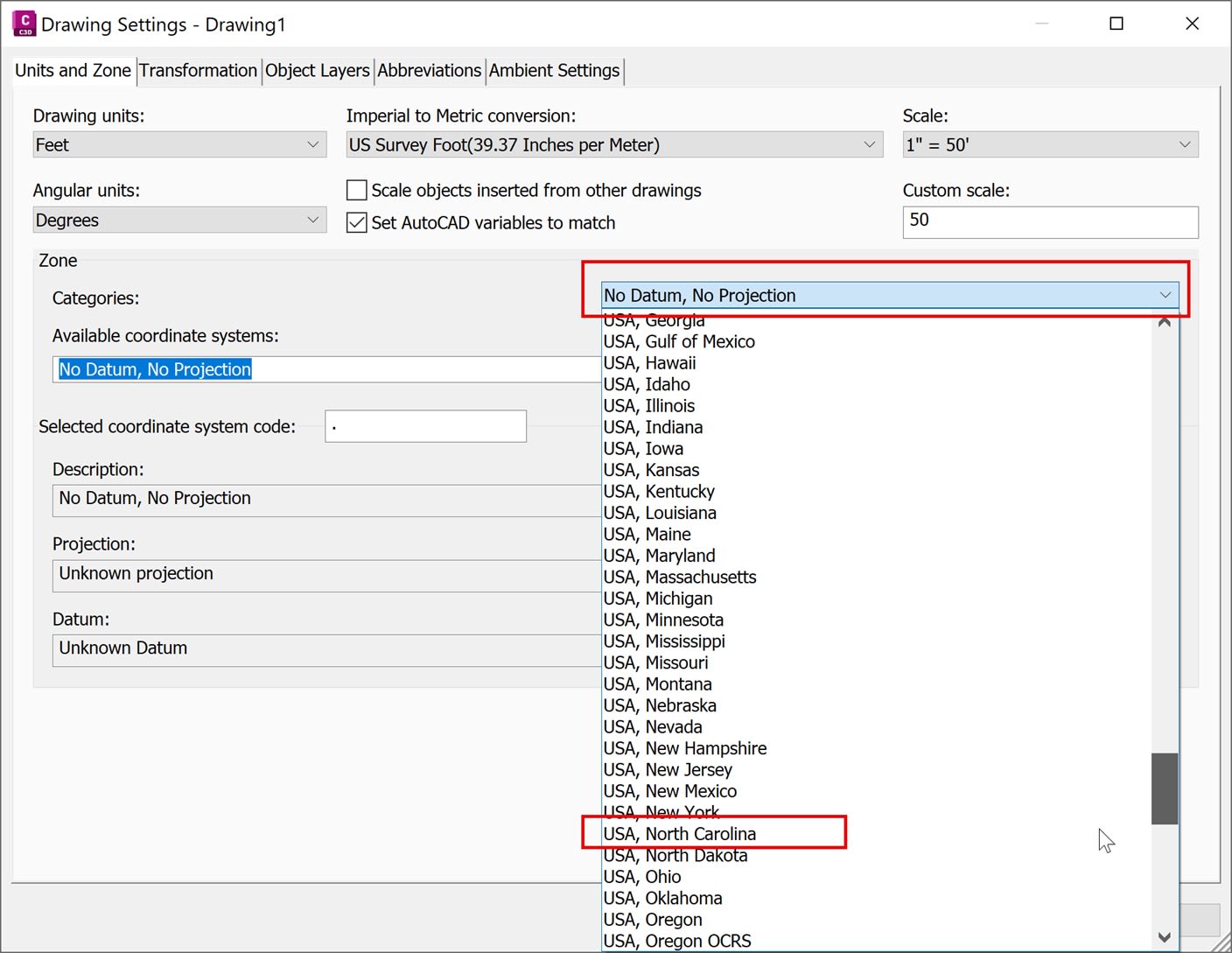The image size is (1232, 953).
Task: Open the Angular units dropdown showing Degrees
Action: tap(179, 220)
